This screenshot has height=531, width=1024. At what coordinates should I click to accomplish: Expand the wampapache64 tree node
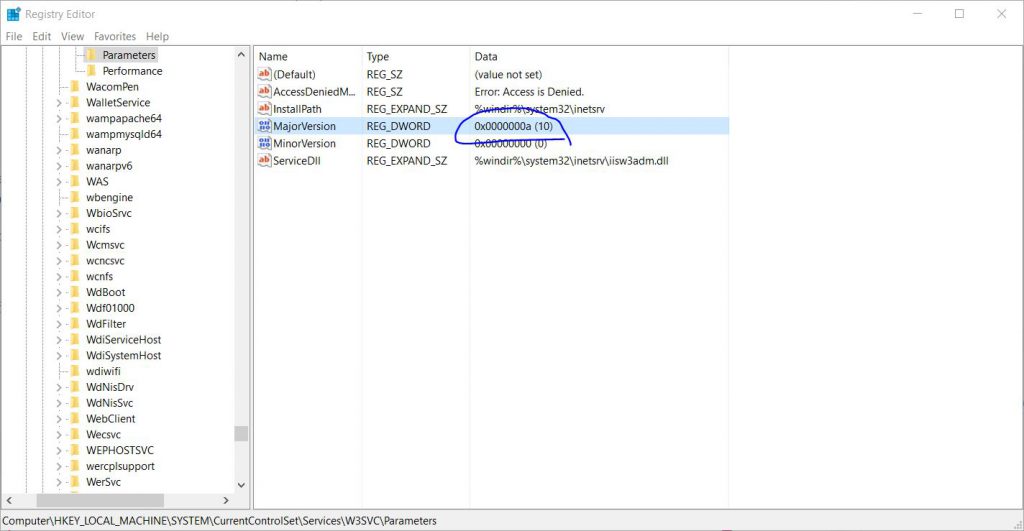[58, 118]
